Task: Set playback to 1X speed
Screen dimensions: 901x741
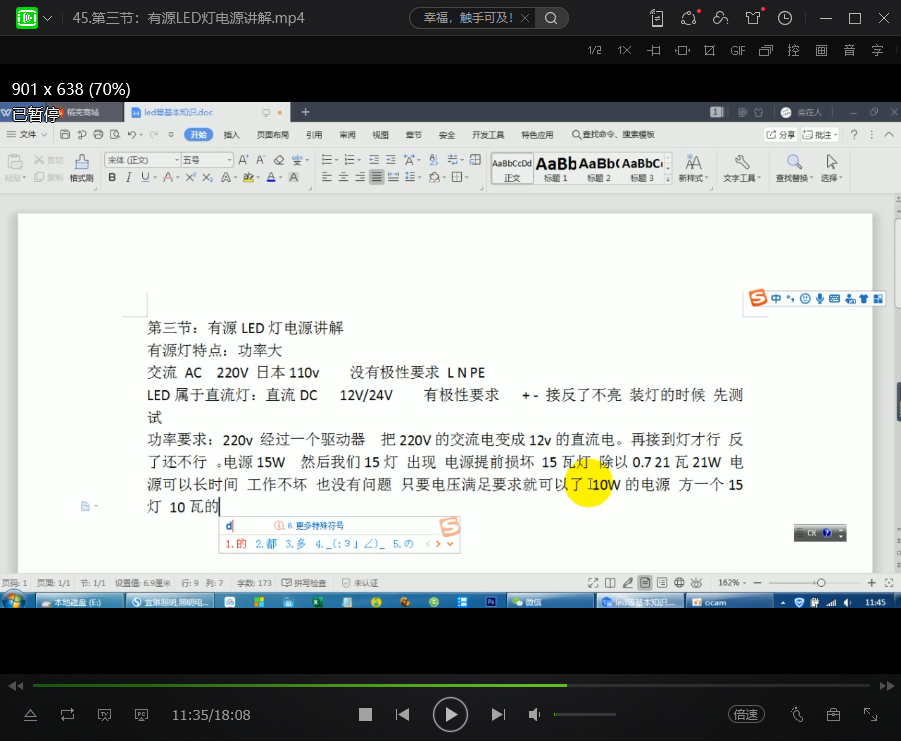Action: [624, 50]
